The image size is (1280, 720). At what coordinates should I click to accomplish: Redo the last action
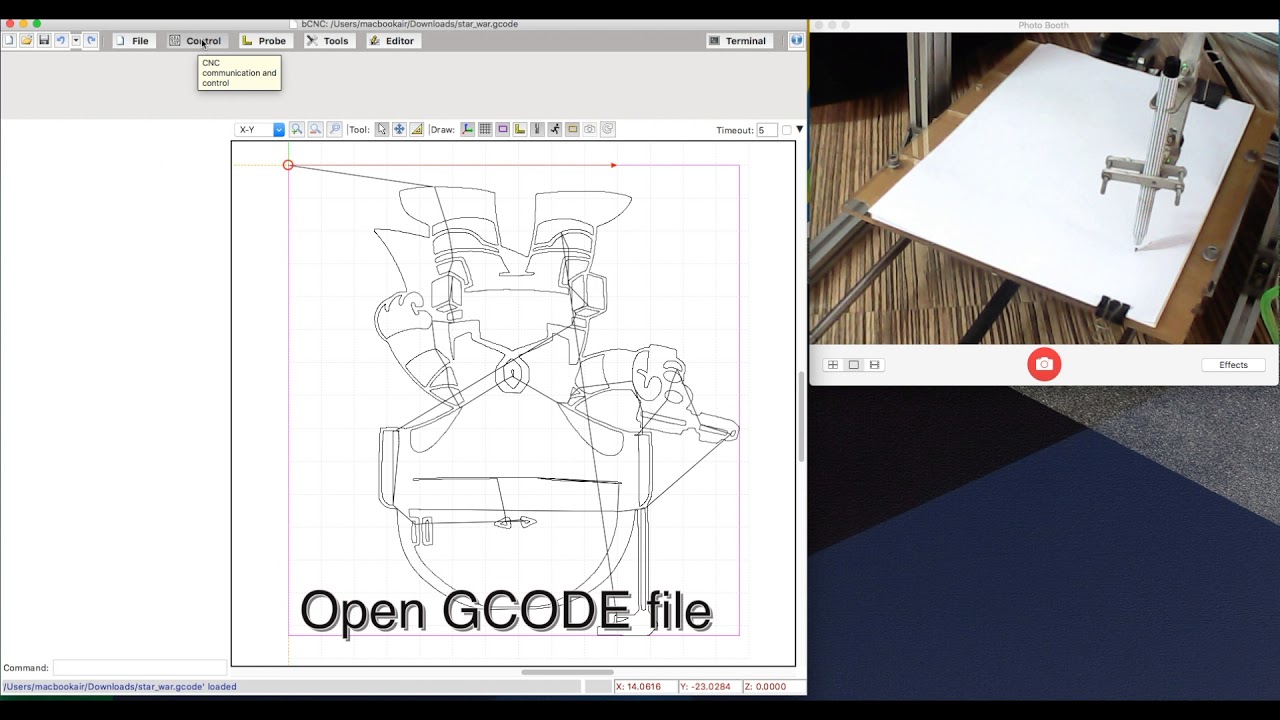91,40
